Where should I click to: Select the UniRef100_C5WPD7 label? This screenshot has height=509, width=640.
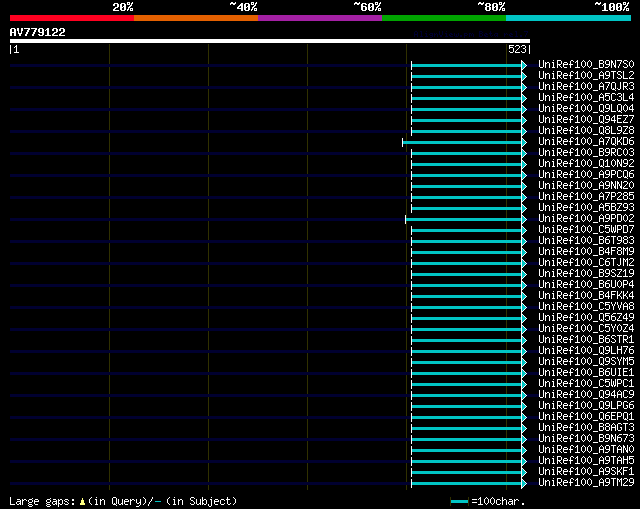click(586, 230)
